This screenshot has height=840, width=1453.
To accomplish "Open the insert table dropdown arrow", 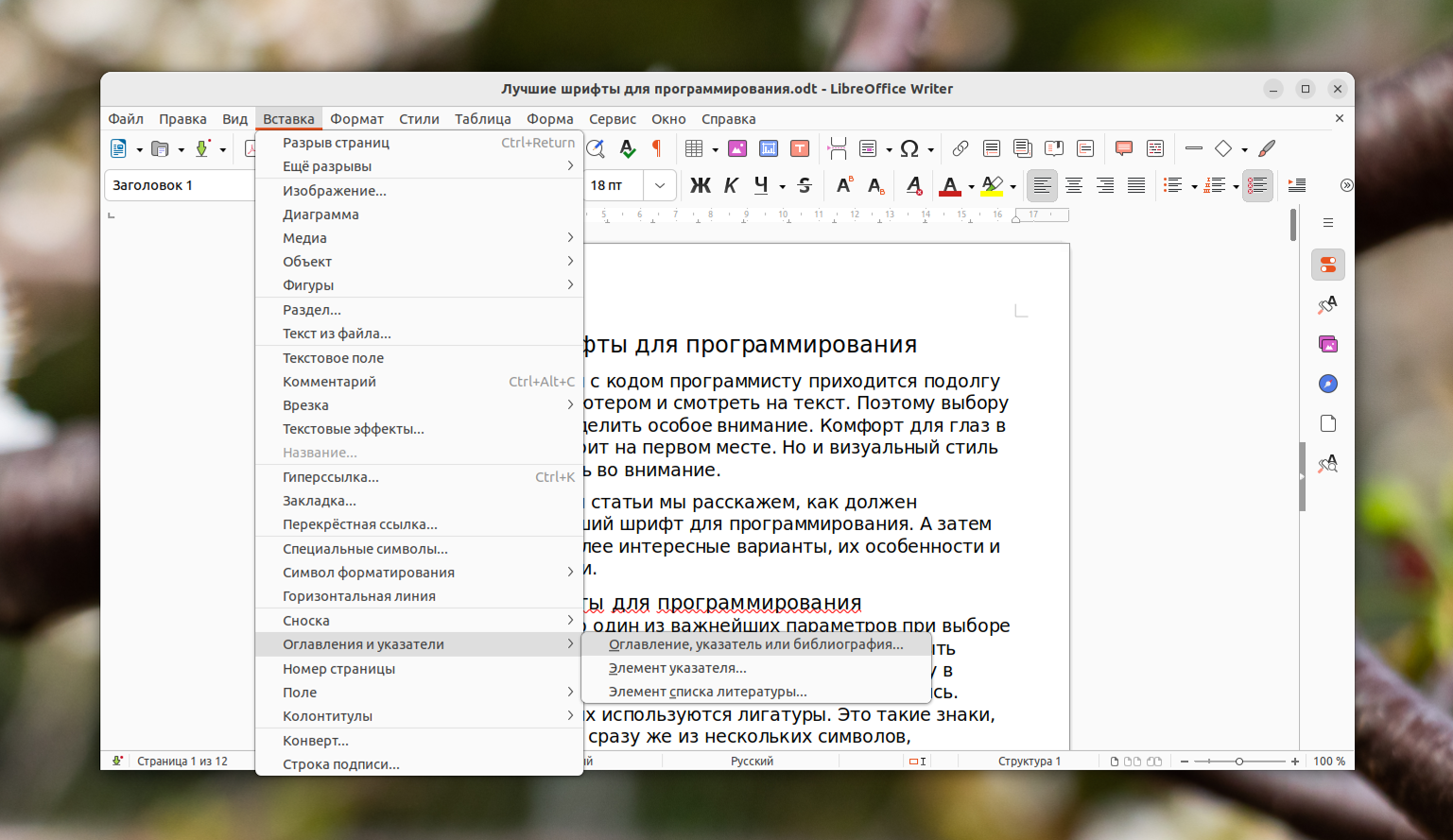I will 715,149.
